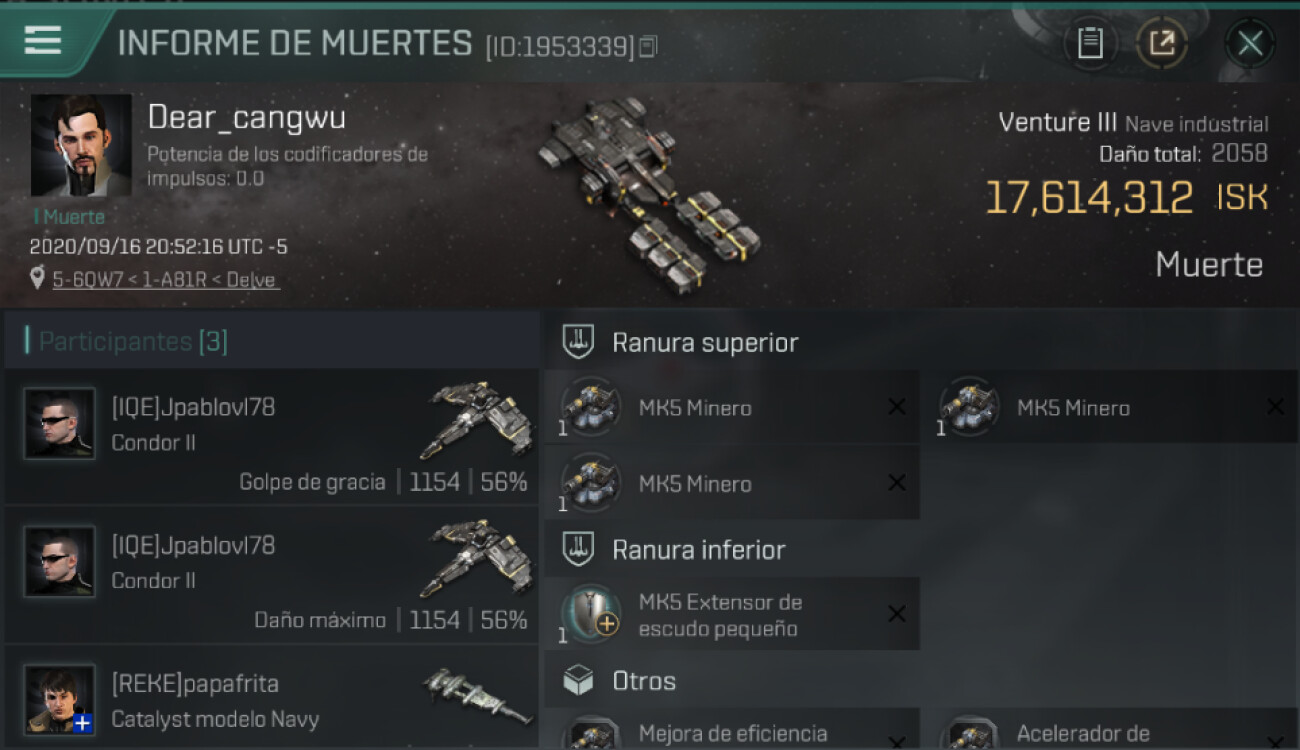This screenshot has width=1300, height=750.
Task: Select MK5 Extensor de escudo pequeño icon
Action: [590, 614]
